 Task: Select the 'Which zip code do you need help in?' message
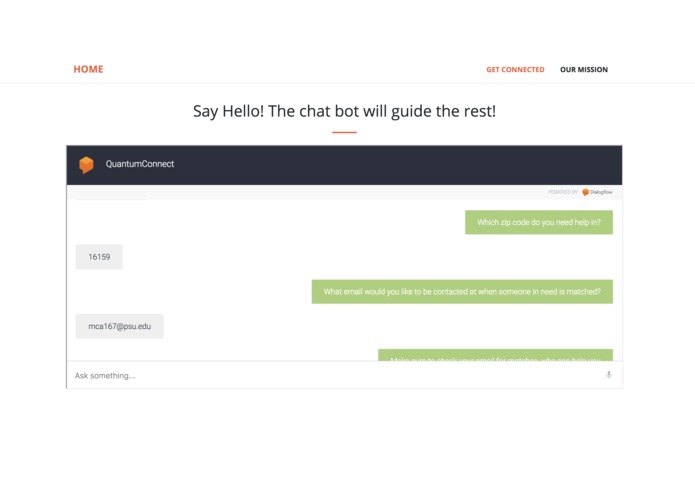[539, 222]
